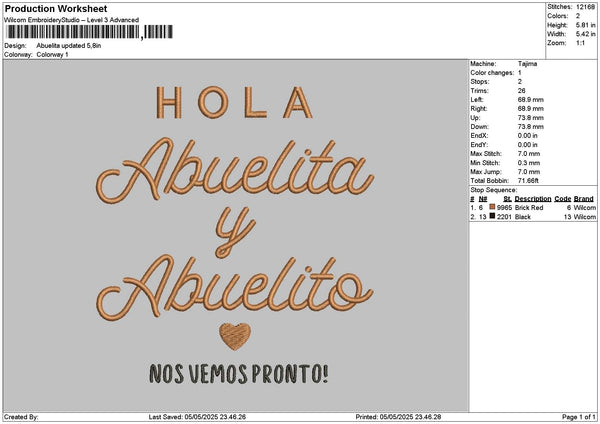Screen dimensions: 600x424
Task: Click the Black thread color swatch
Action: pyautogui.click(x=492, y=216)
